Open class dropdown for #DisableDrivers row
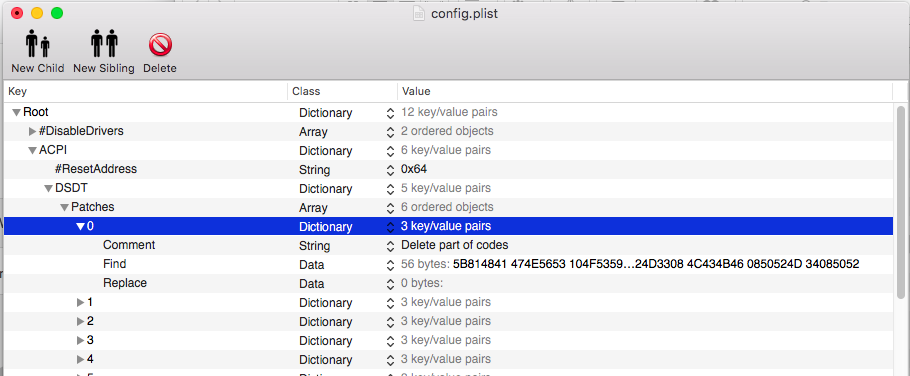Image resolution: width=910 pixels, height=376 pixels. click(390, 132)
